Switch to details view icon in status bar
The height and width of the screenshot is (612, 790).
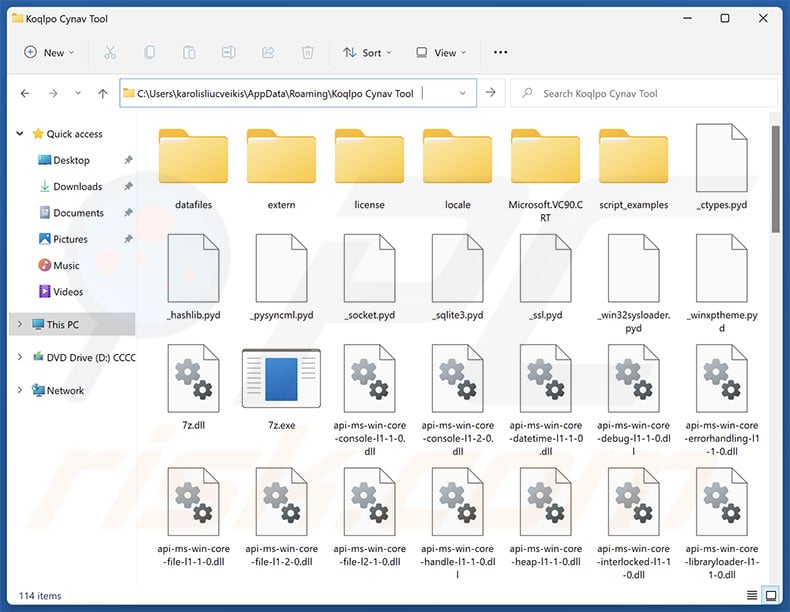752,595
